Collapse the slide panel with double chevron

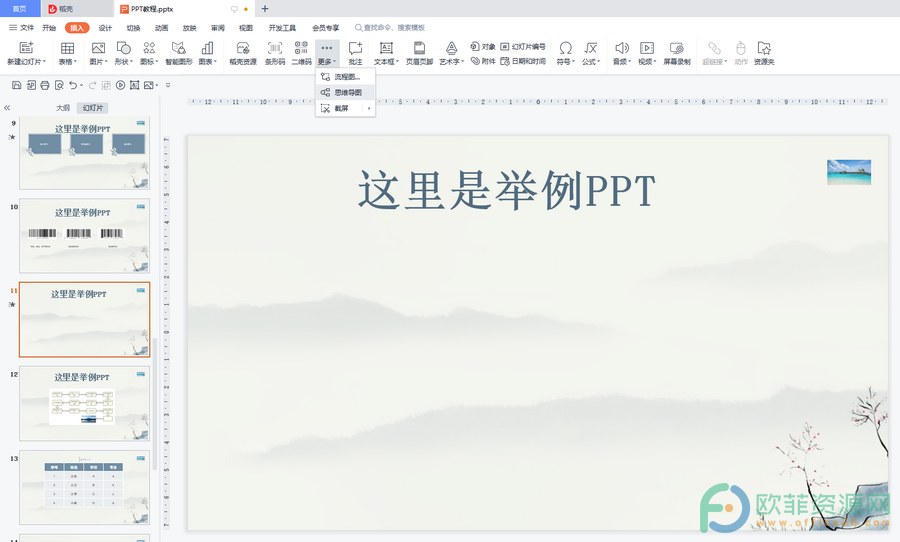point(7,108)
